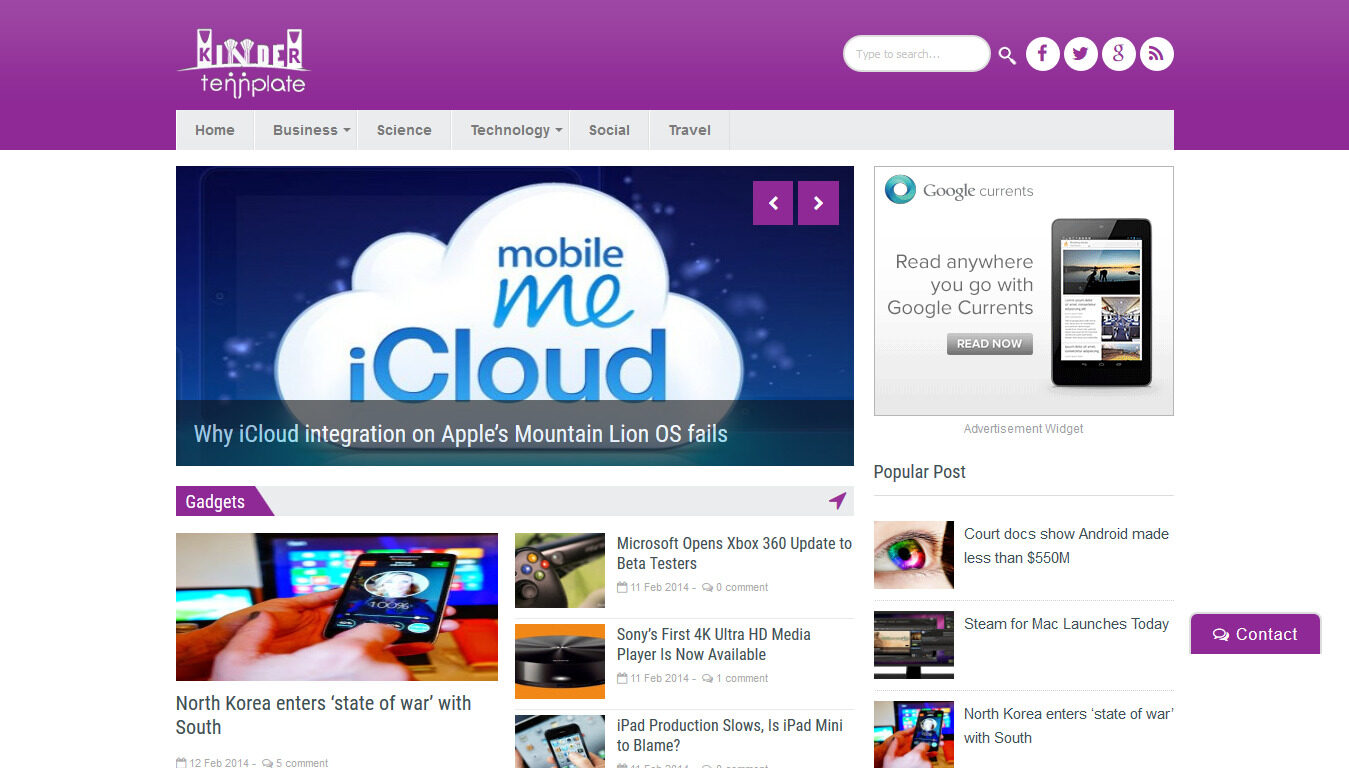Image resolution: width=1349 pixels, height=768 pixels.
Task: Open Sony's First 4K Ultra HD article
Action: click(x=714, y=644)
